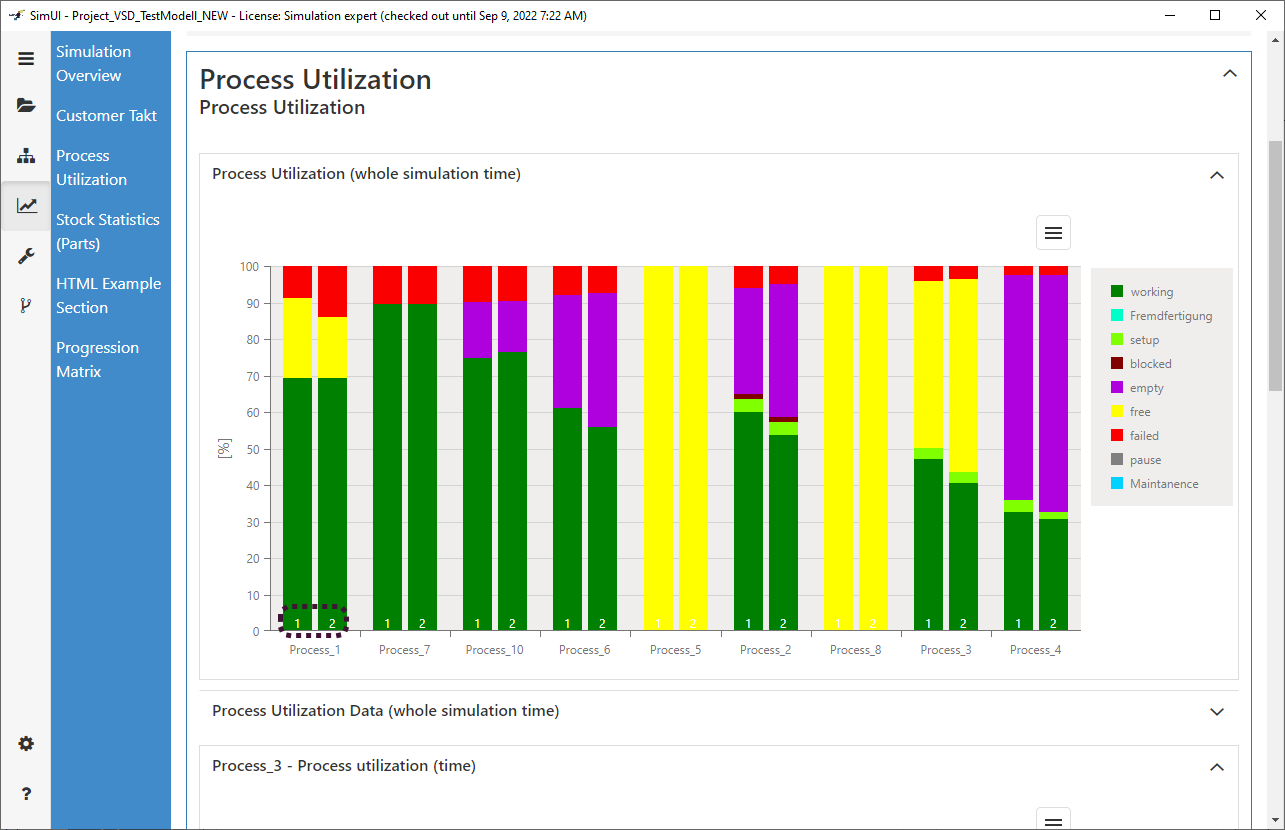The width and height of the screenshot is (1285, 830).
Task: Open help via the question mark icon
Action: [x=26, y=794]
